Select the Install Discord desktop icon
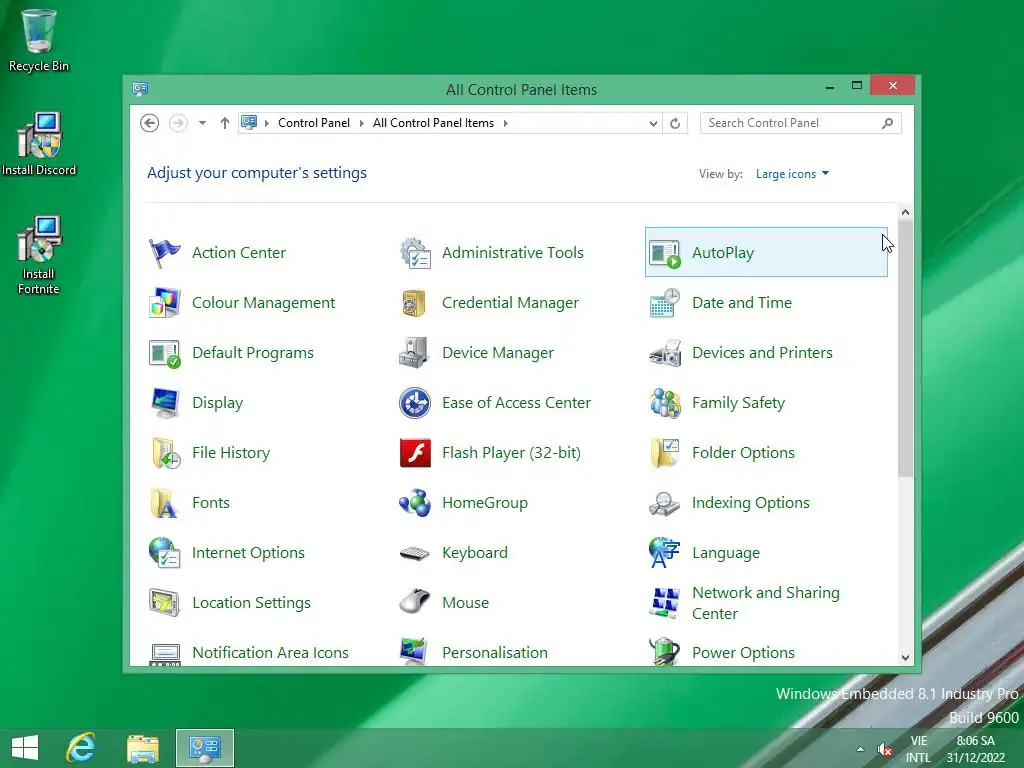1024x768 pixels. click(x=39, y=144)
